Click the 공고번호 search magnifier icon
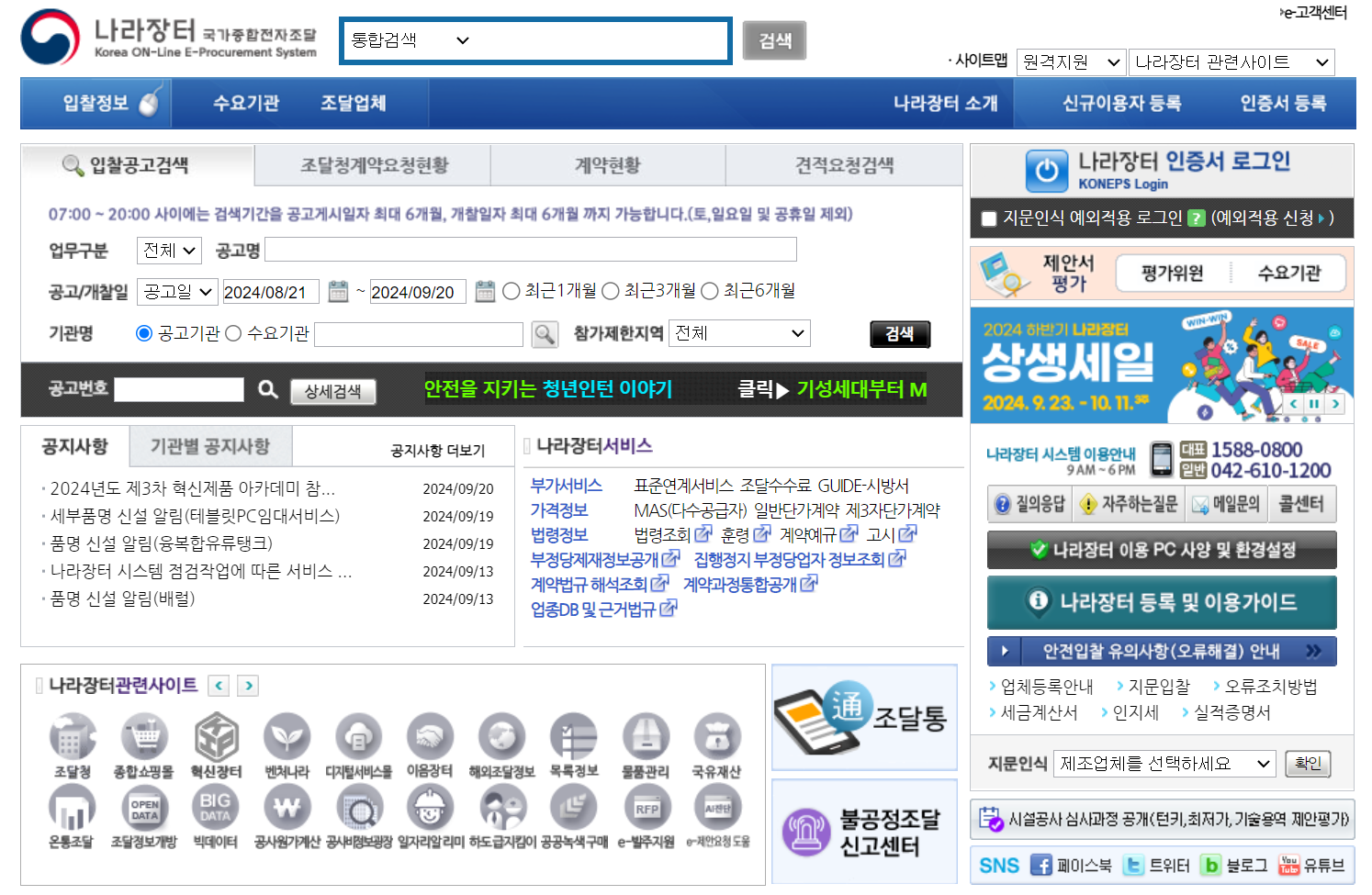Screen dimensions: 1372x895 click(267, 389)
